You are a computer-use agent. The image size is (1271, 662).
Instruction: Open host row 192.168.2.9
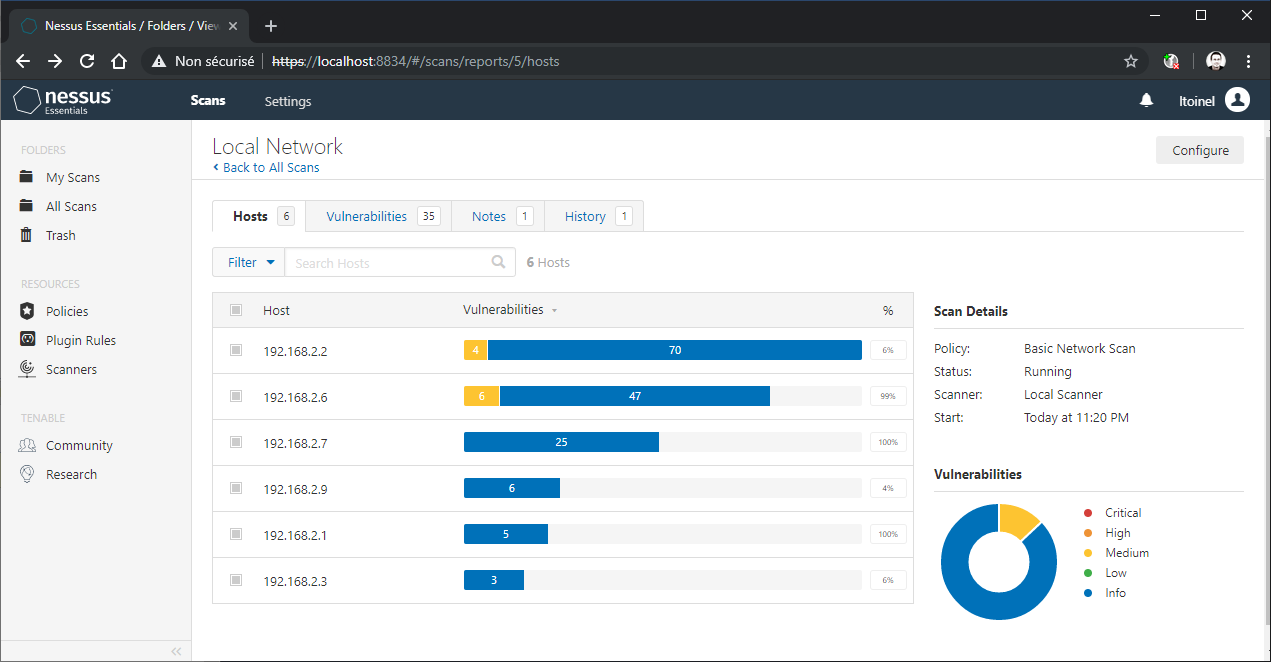(x=563, y=488)
